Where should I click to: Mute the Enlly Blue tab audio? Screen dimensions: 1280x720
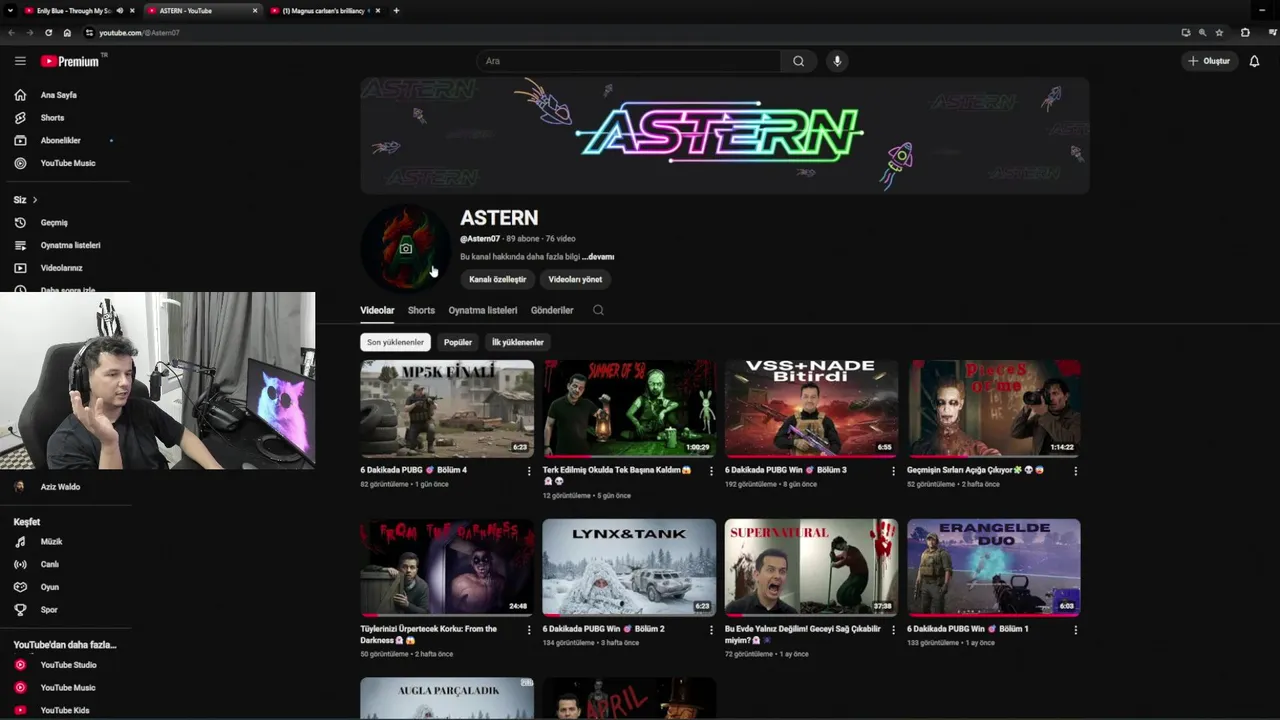pyautogui.click(x=120, y=11)
